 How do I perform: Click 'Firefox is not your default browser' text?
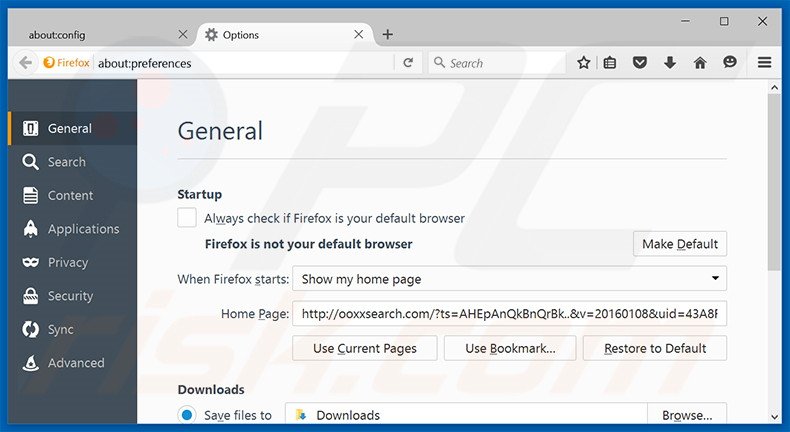308,244
